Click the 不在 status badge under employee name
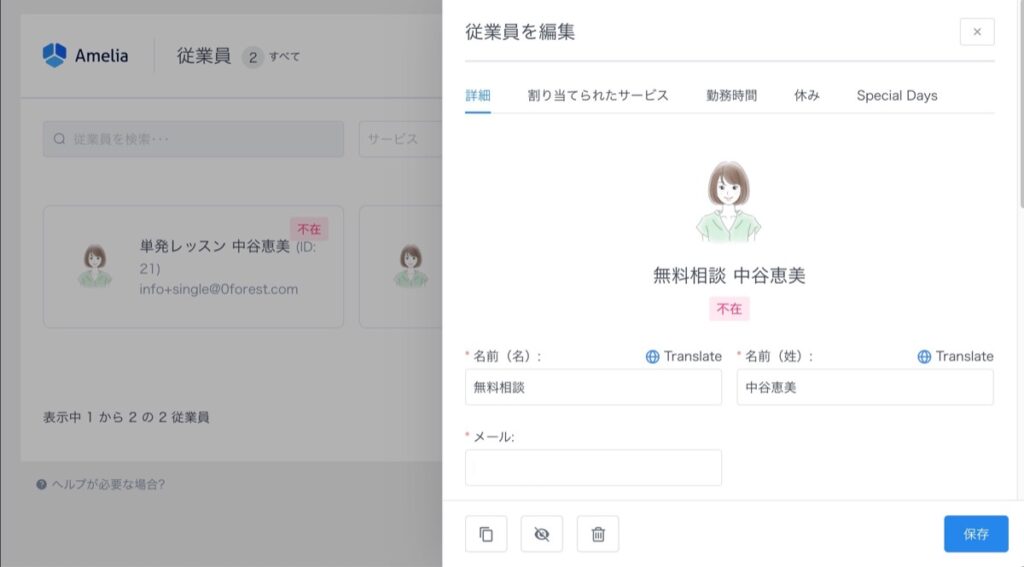 pos(729,309)
